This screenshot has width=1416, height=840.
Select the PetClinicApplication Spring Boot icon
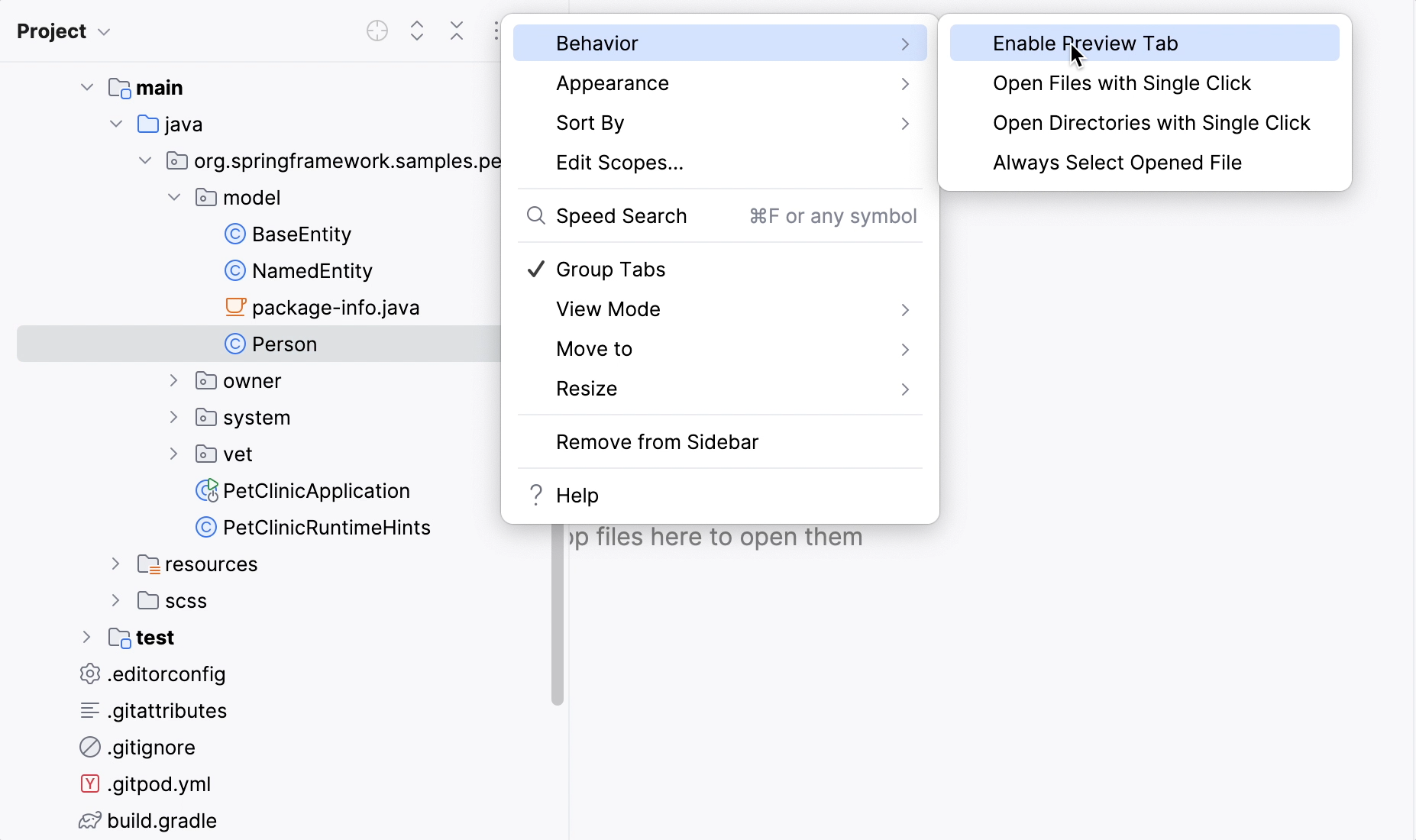tap(206, 490)
